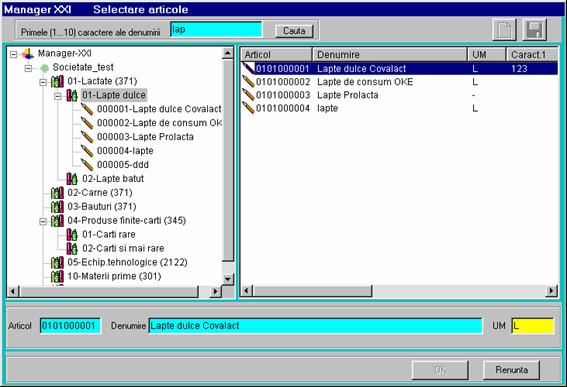Viewport: 567px width, 387px height.
Task: Click the Manager-XXI root node icon
Action: [28, 54]
